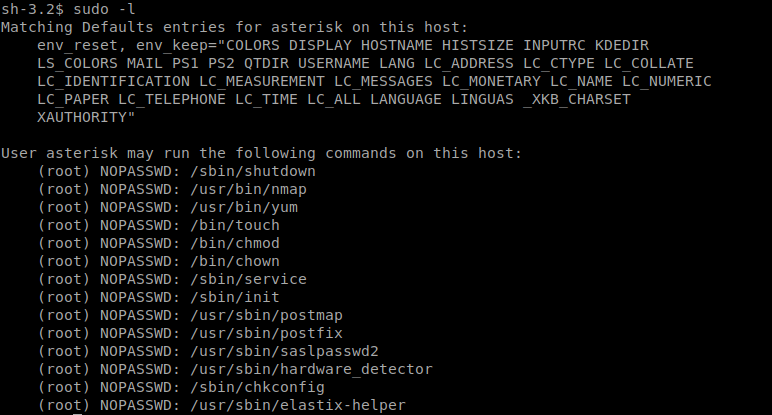The height and width of the screenshot is (415, 772).
Task: Click the word XAUTHORITY in the output
Action: pyautogui.click(x=82, y=117)
